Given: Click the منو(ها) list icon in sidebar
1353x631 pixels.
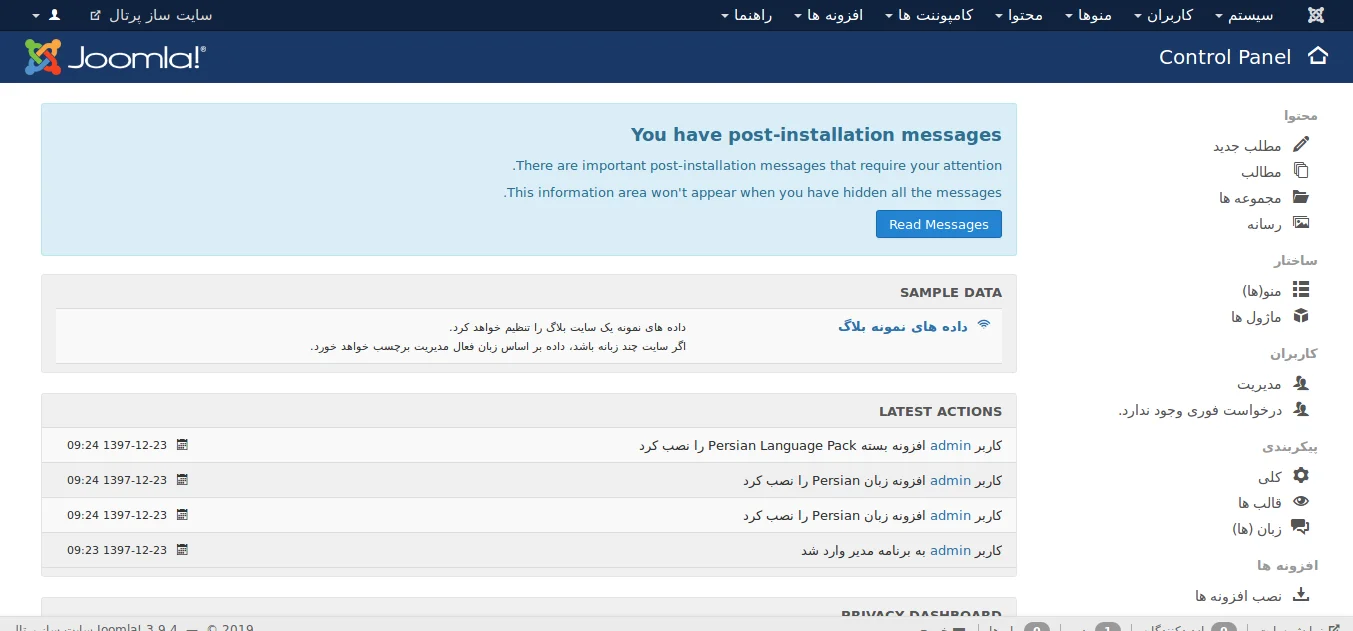Looking at the screenshot, I should (x=1300, y=290).
